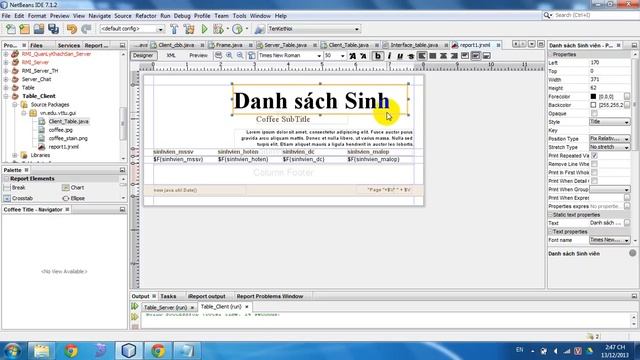Expand the Libraries tree node
Viewport: 640px width, 360px height.
(15, 155)
